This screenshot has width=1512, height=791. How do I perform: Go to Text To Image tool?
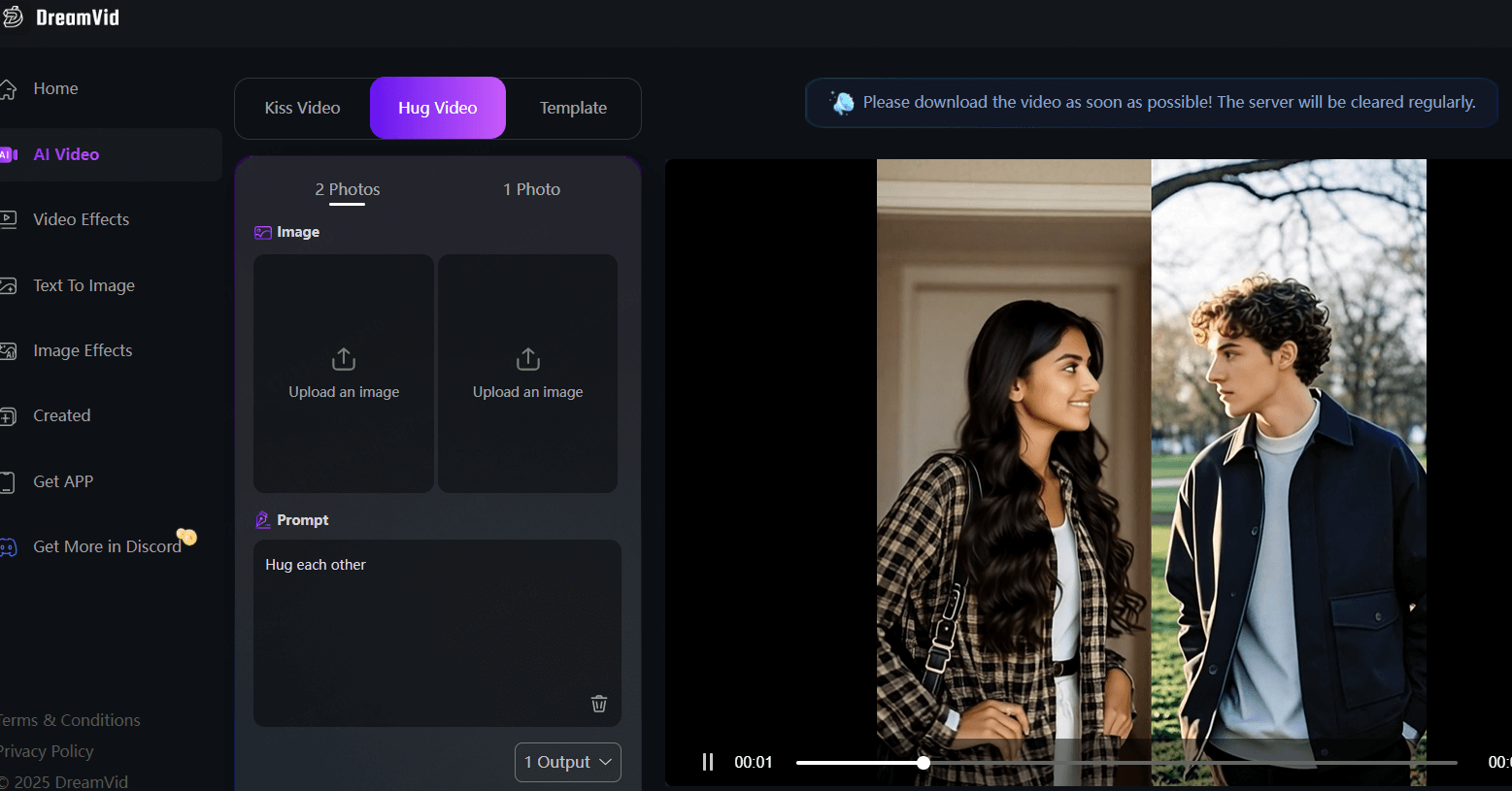coord(84,285)
